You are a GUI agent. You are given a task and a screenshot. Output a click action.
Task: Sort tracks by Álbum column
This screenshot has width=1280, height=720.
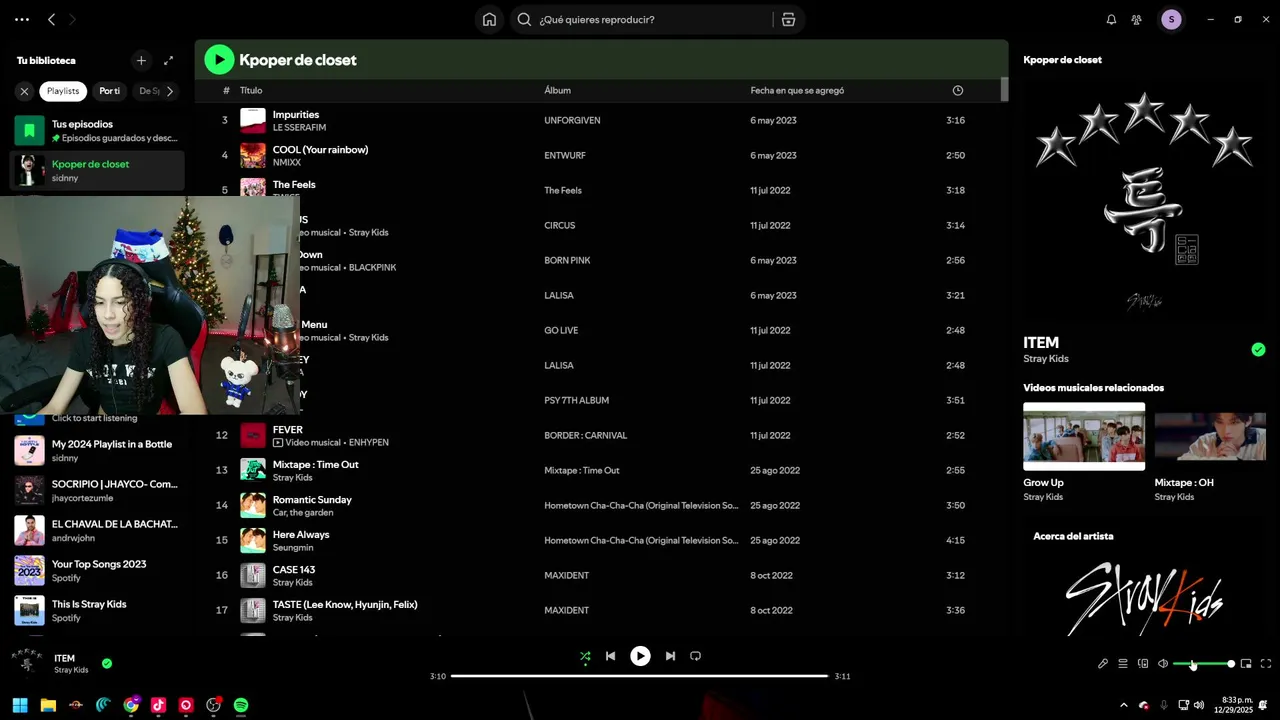pos(557,90)
